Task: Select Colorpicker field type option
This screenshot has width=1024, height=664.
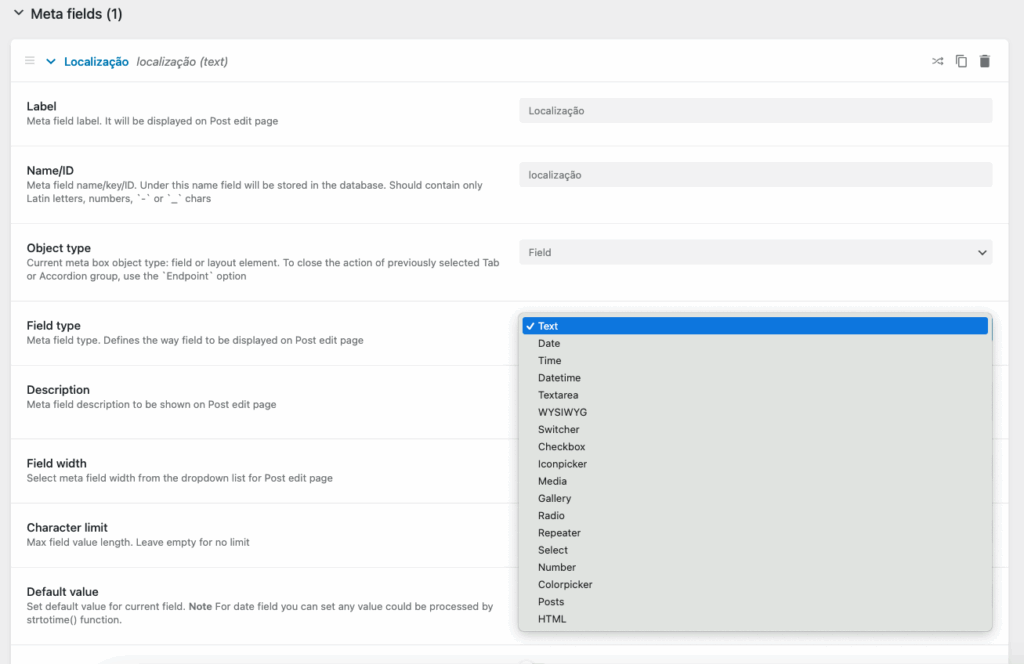Action: (565, 585)
